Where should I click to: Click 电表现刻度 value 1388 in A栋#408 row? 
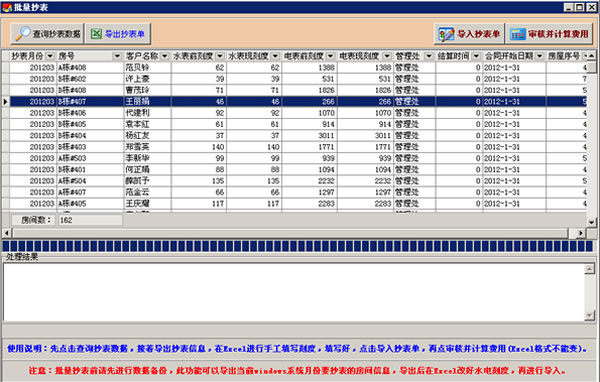[x=383, y=68]
